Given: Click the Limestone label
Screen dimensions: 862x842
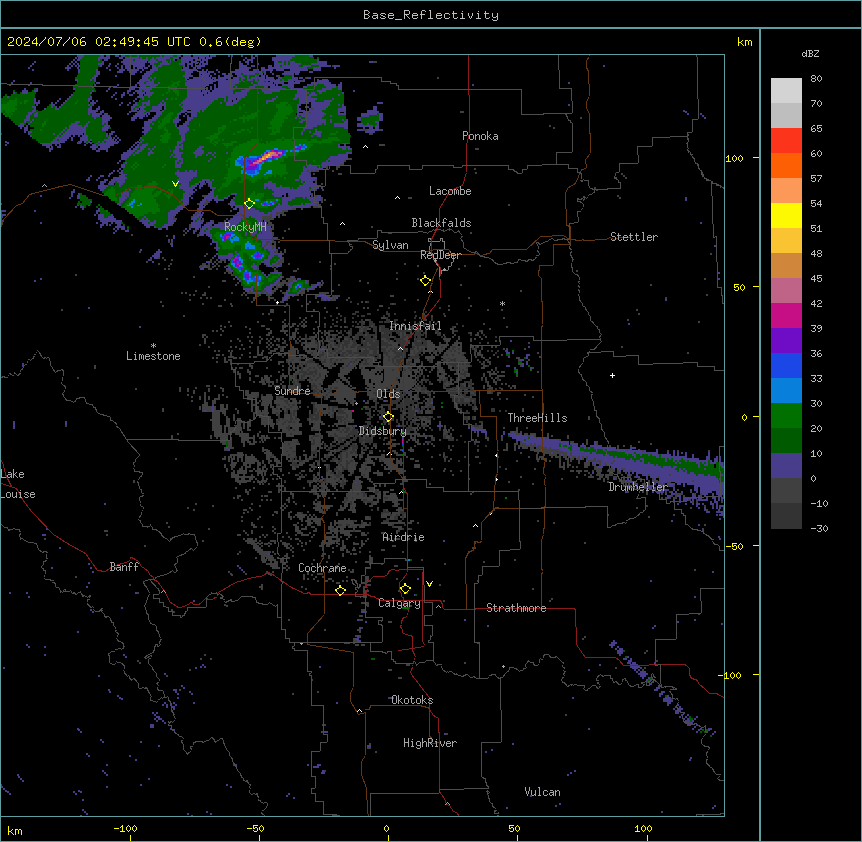Looking at the screenshot, I should point(153,356).
